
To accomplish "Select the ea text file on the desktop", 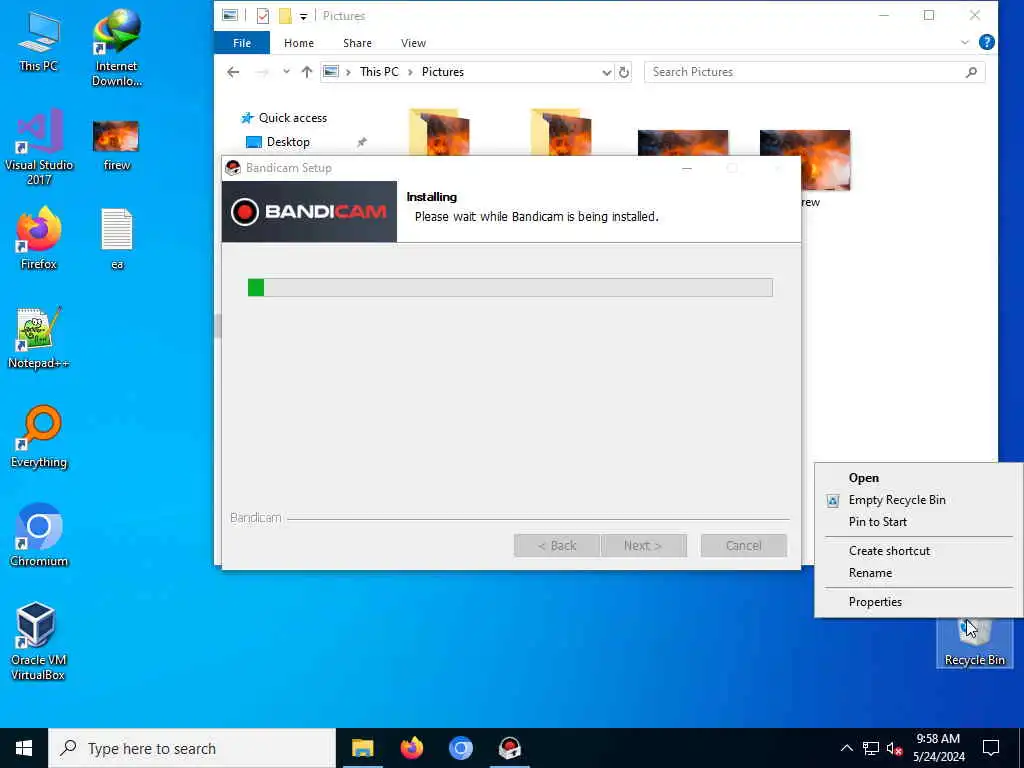I will tap(117, 238).
